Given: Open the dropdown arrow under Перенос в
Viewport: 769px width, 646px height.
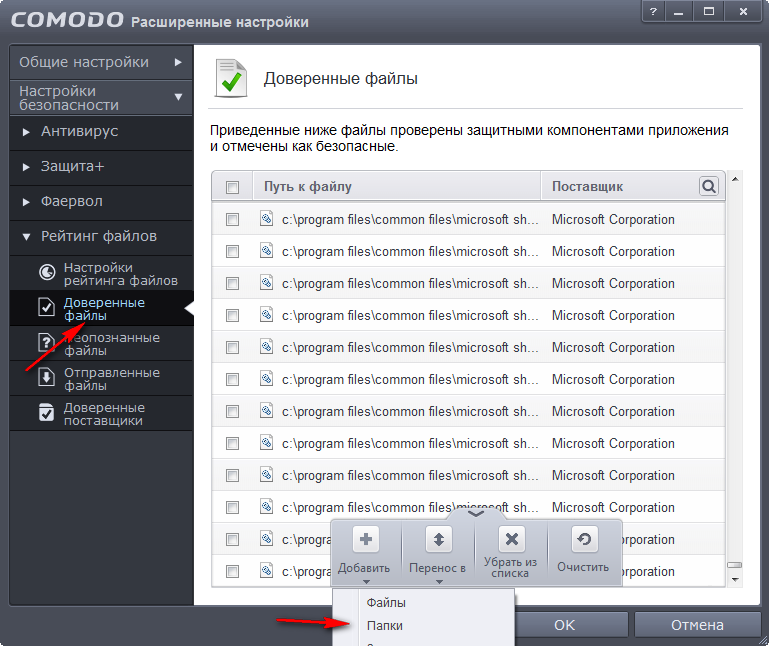Looking at the screenshot, I should pos(439,582).
